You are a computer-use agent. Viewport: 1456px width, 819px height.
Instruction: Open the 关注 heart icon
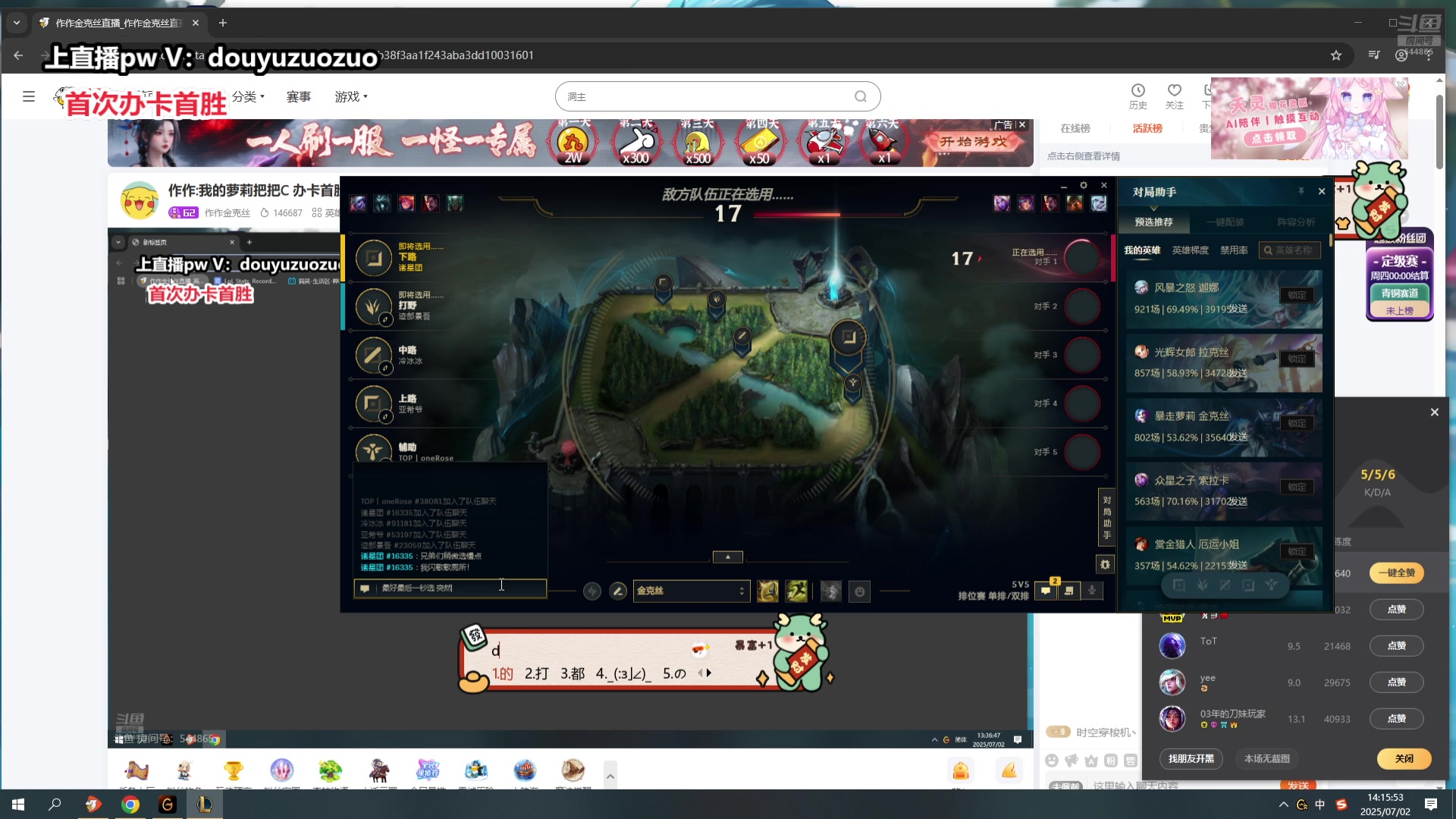coord(1174,96)
